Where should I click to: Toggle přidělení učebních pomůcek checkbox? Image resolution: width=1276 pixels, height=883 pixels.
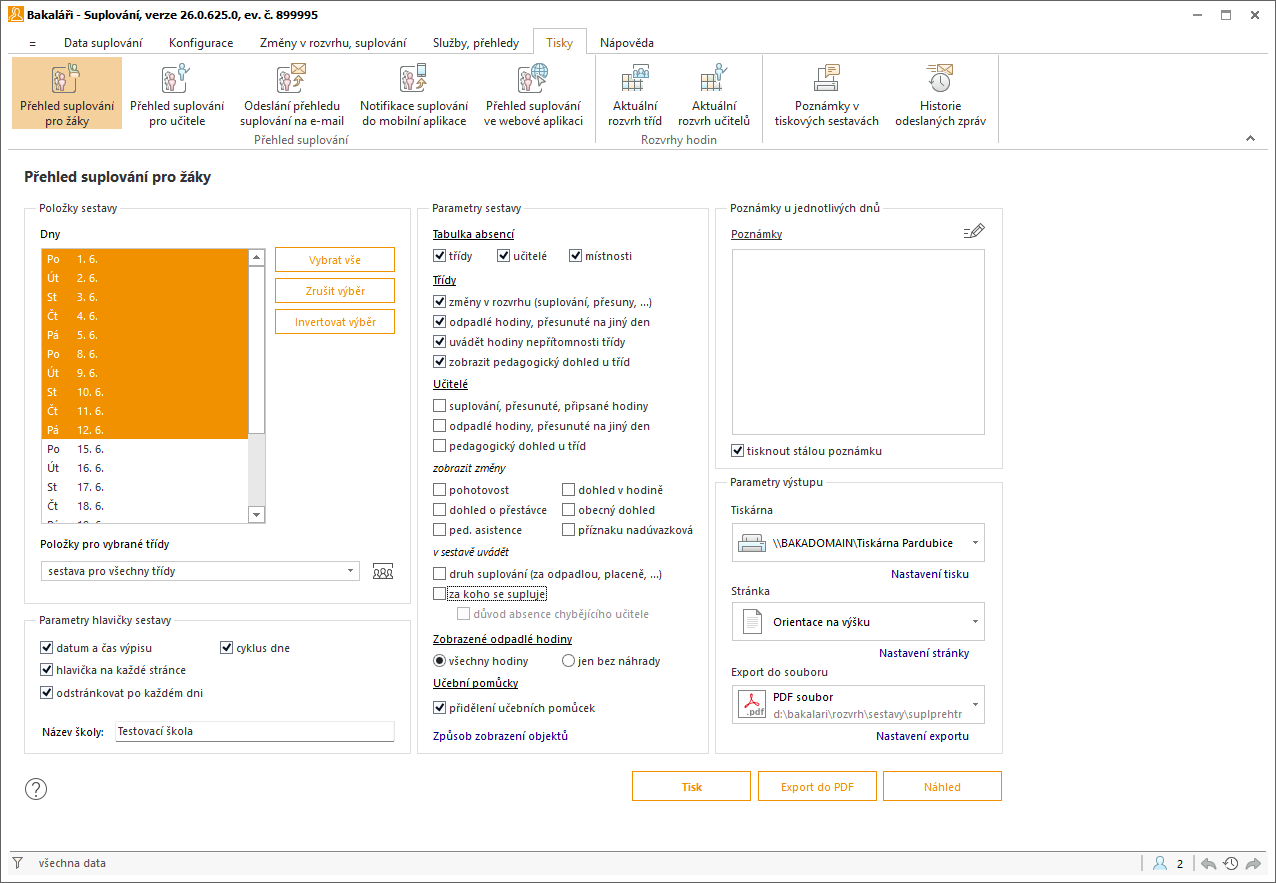coord(439,708)
